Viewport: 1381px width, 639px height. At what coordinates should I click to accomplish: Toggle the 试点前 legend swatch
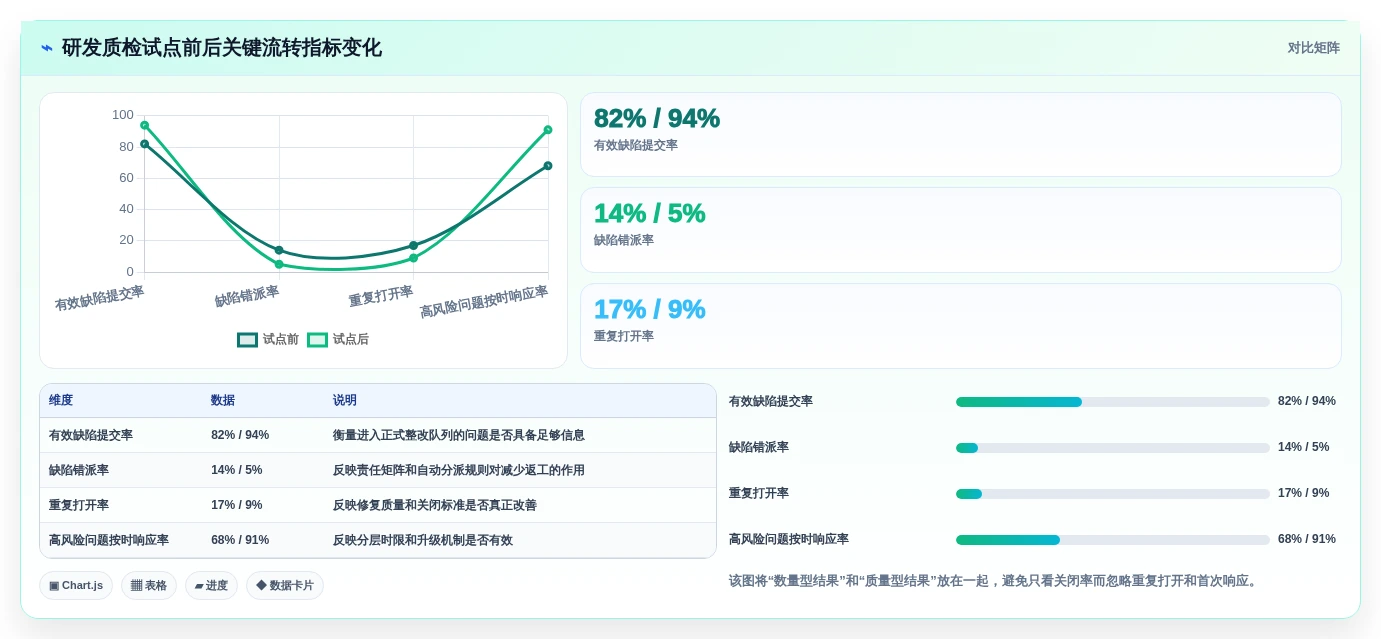[247, 340]
